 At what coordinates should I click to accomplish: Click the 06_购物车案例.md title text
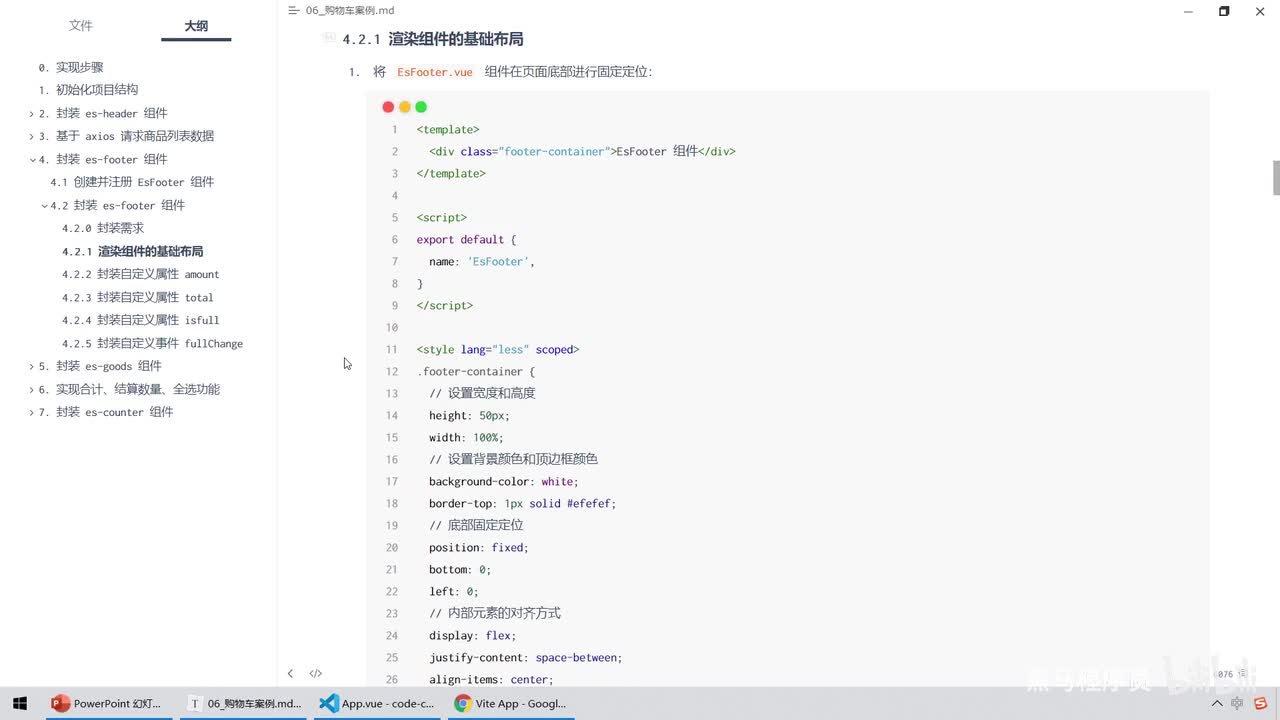click(x=350, y=10)
